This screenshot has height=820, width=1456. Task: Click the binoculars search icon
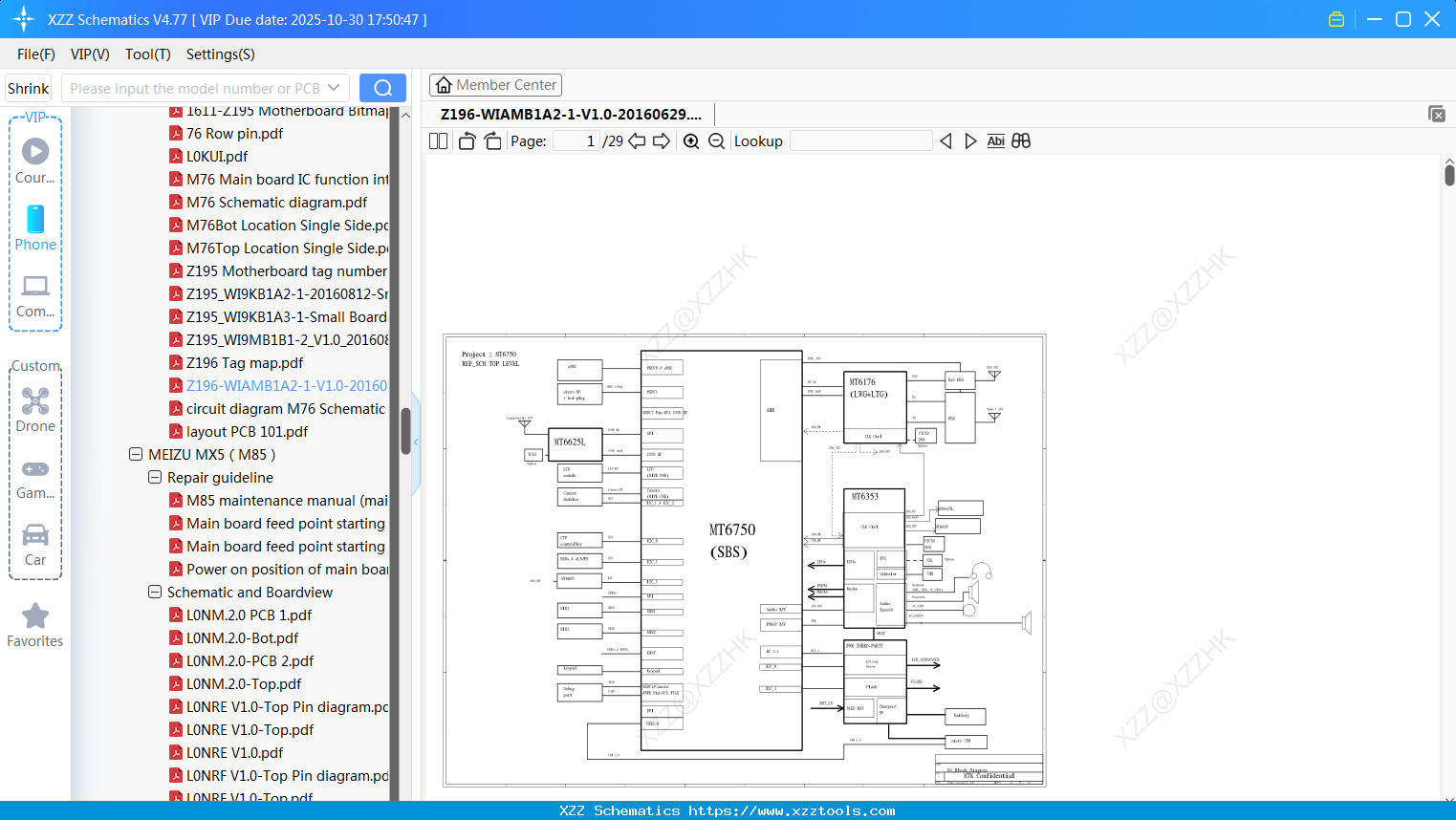[1021, 141]
